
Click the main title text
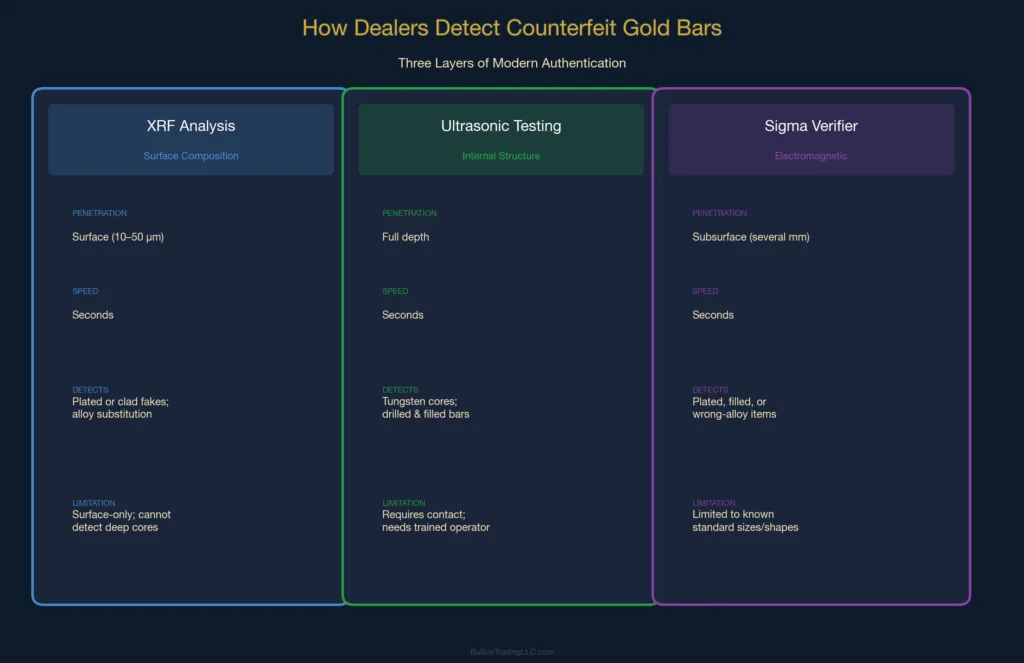pos(512,28)
